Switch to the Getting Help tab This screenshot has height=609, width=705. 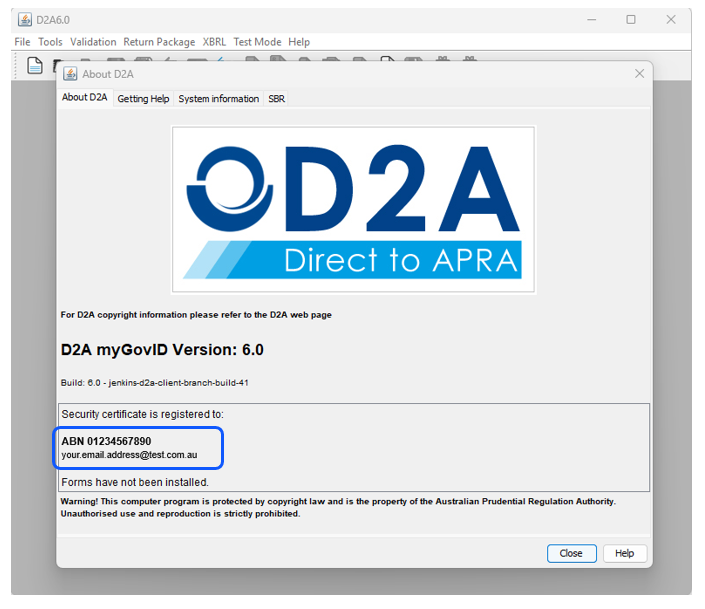click(x=143, y=99)
